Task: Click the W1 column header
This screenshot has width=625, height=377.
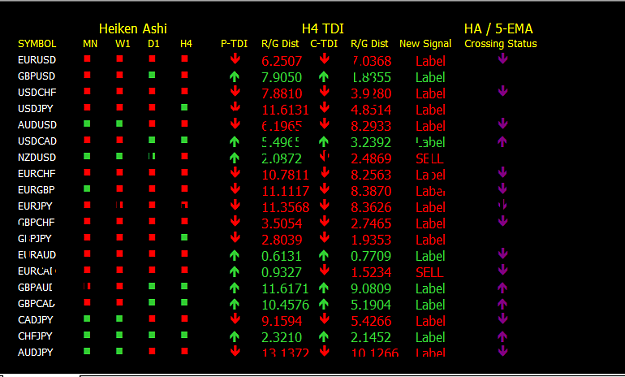Action: pyautogui.click(x=123, y=43)
